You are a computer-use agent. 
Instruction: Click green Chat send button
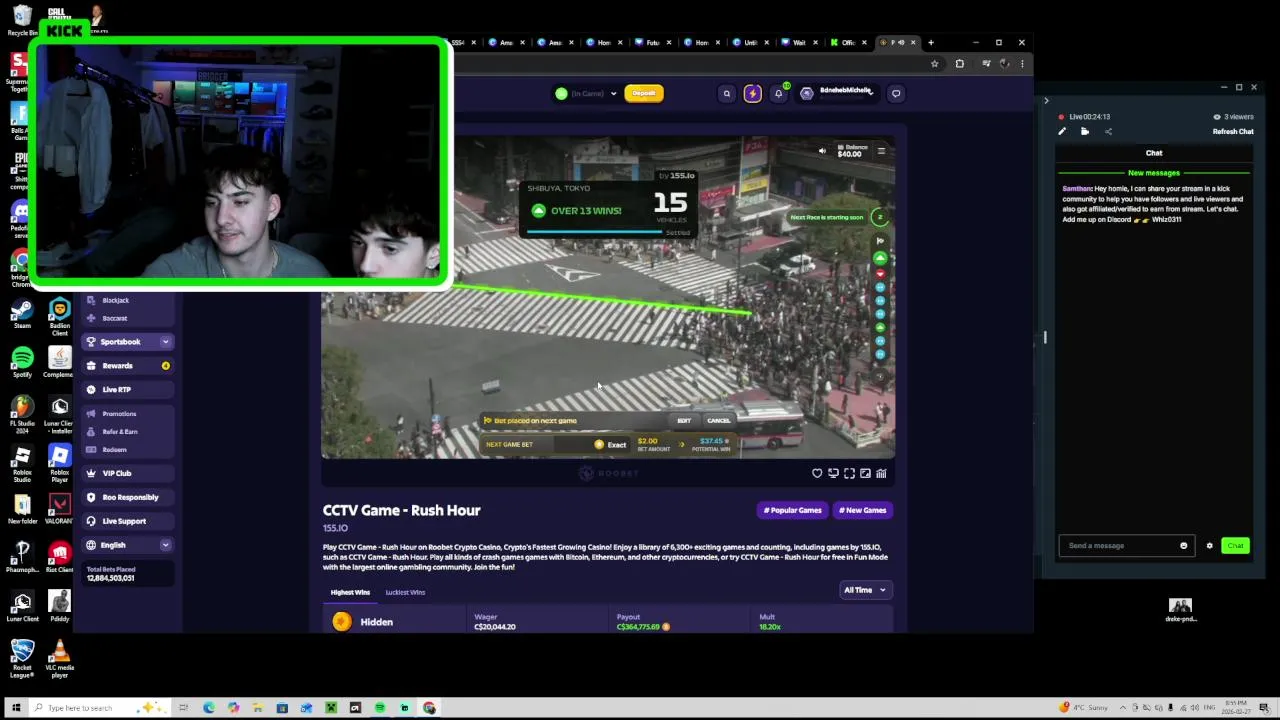[1235, 546]
